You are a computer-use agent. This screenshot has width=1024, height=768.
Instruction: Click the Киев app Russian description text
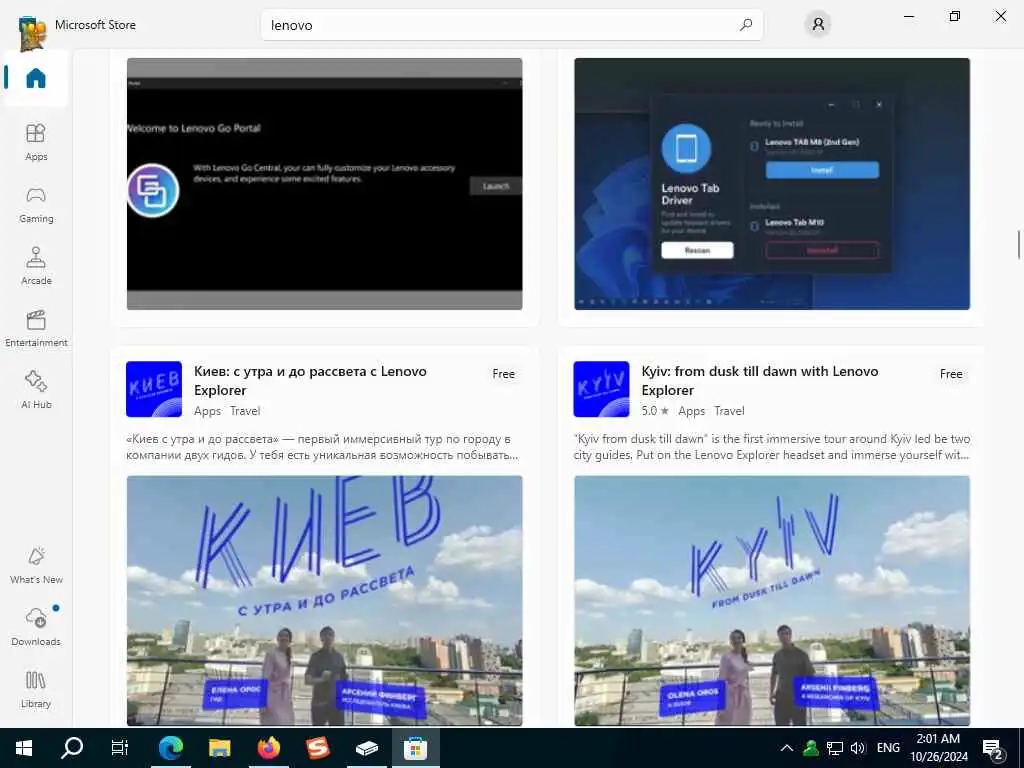tap(322, 447)
